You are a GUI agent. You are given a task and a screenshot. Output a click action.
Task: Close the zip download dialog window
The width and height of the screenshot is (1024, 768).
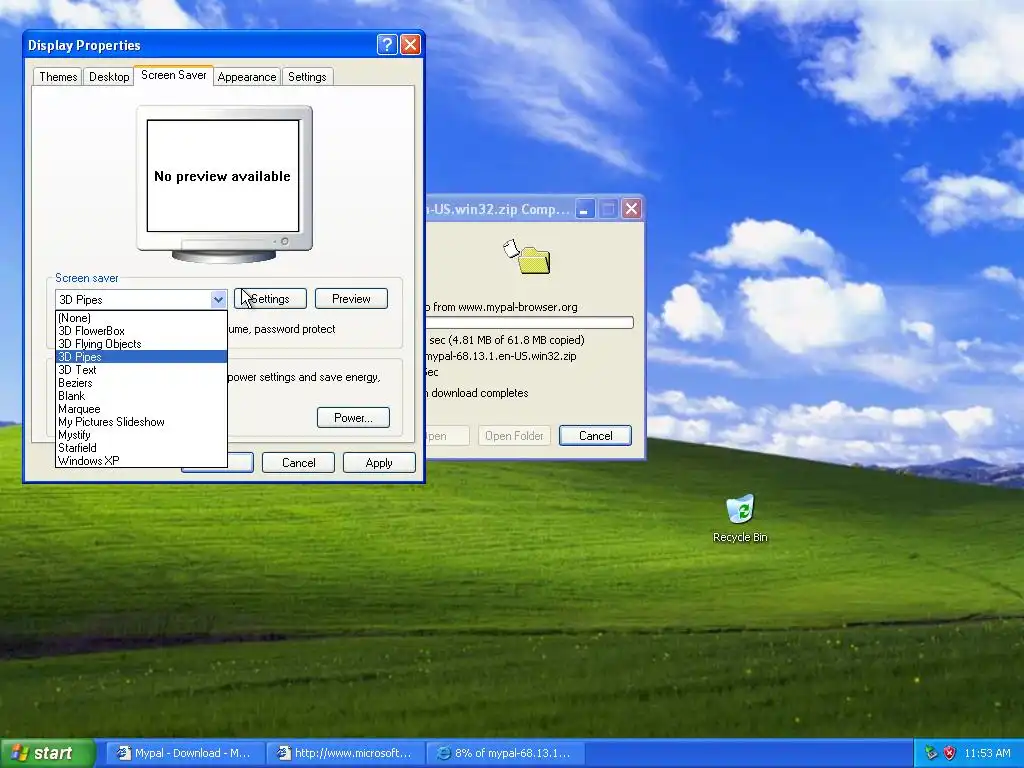tap(631, 209)
